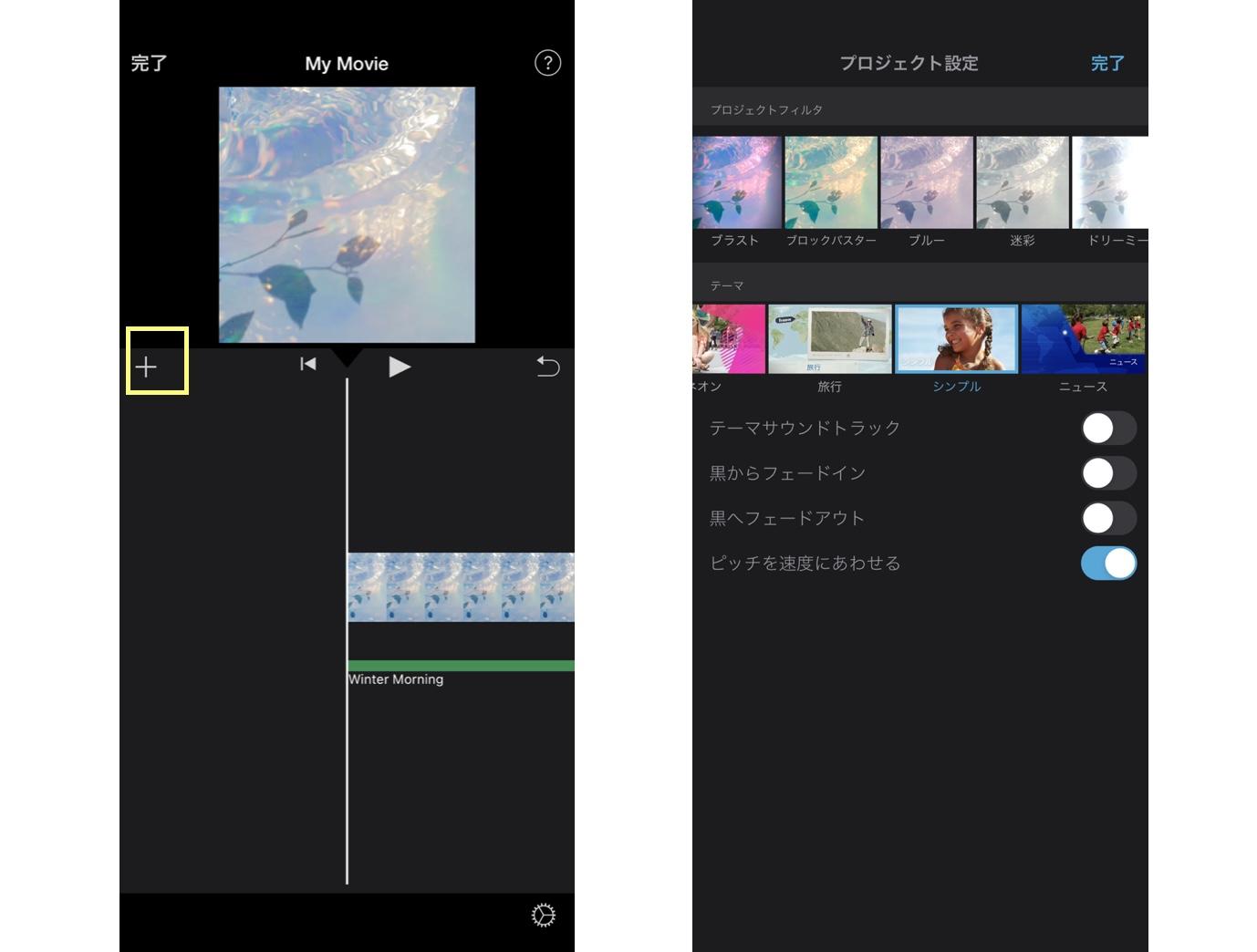1257x952 pixels.
Task: Choose the ブラスト project filter
Action: coord(736,182)
